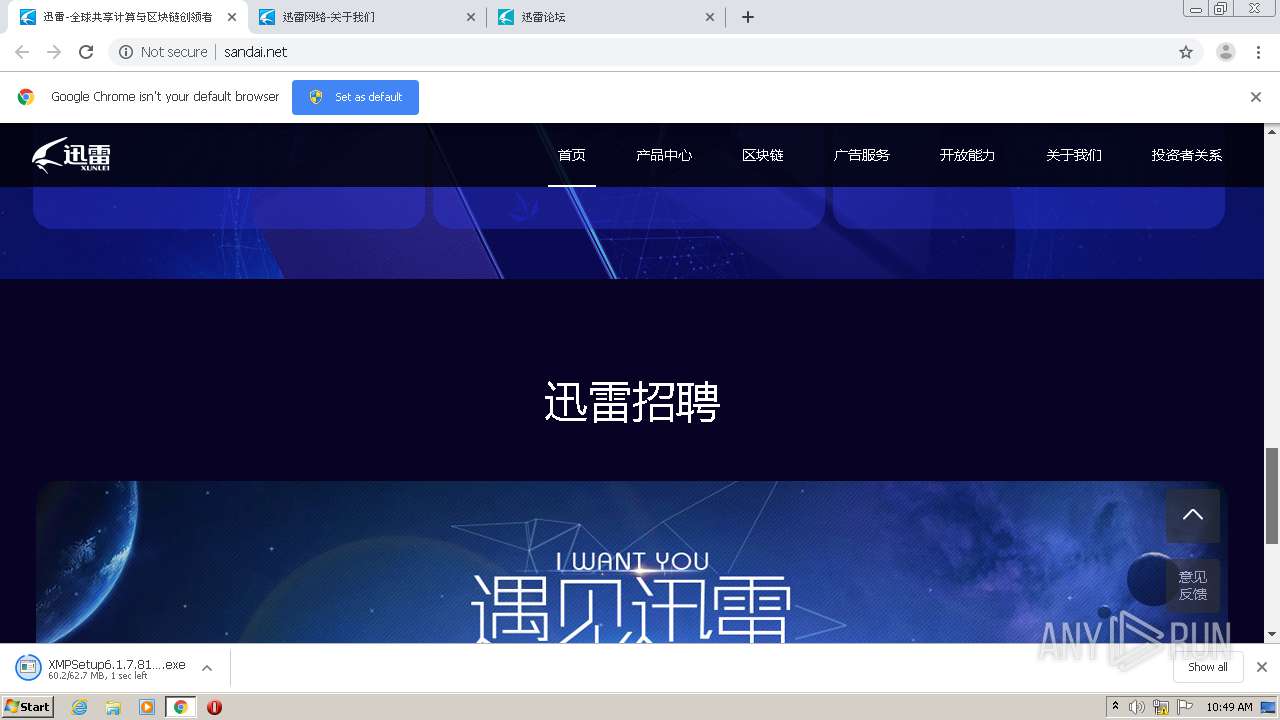
Task: Click the volume tray icon
Action: coord(1137,707)
